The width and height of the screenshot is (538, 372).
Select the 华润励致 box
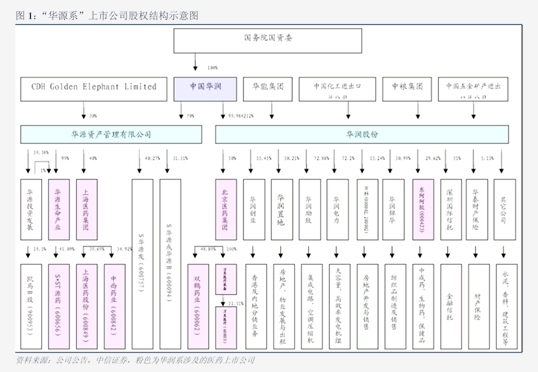point(309,209)
